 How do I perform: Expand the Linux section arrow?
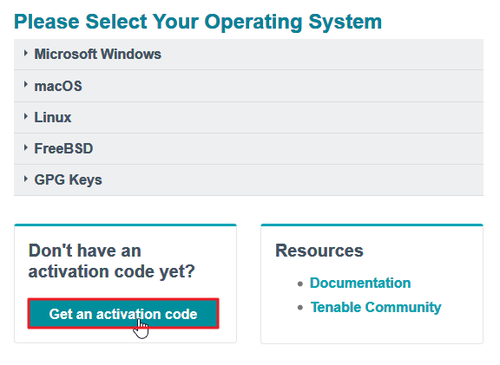[x=25, y=116]
